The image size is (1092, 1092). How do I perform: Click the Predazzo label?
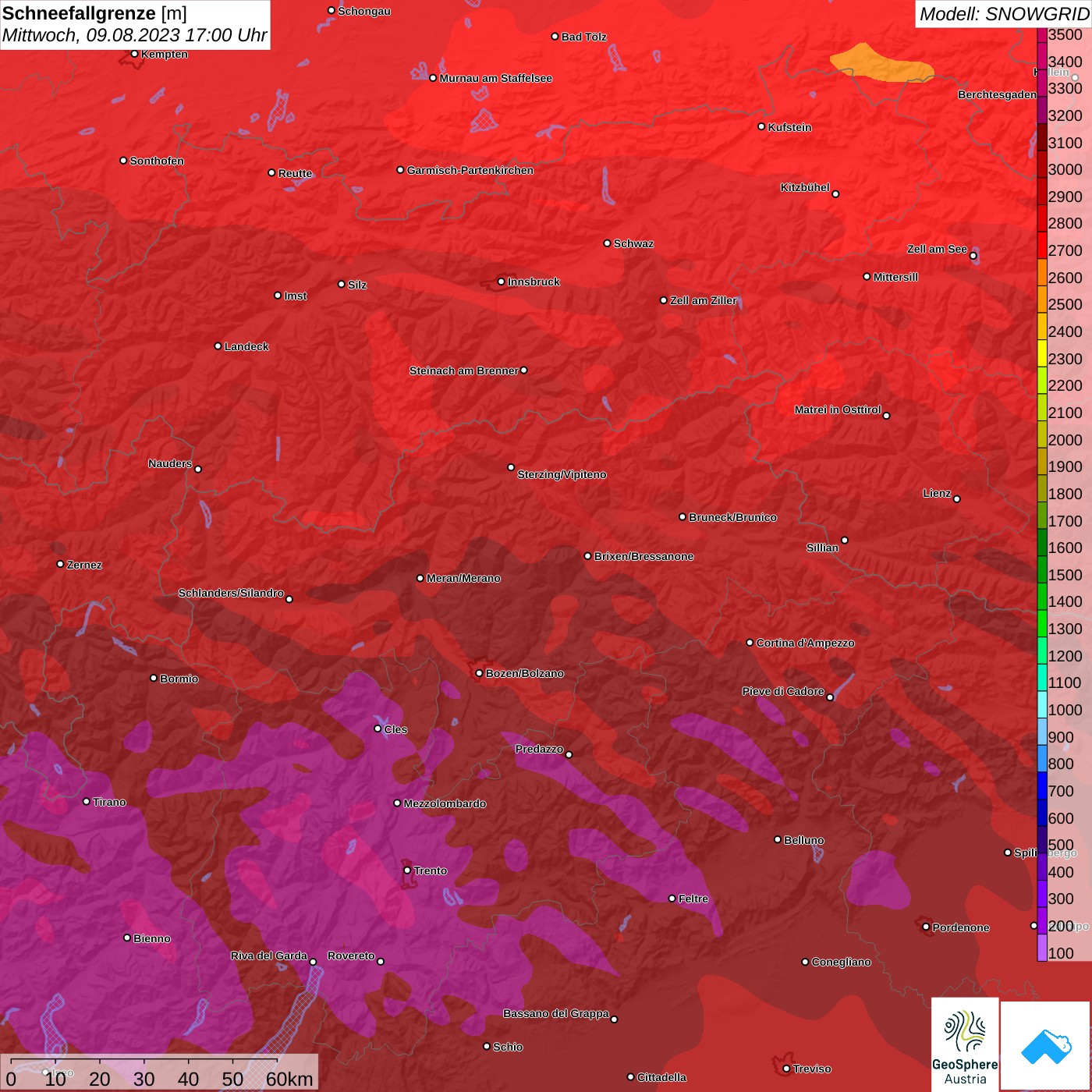(539, 749)
